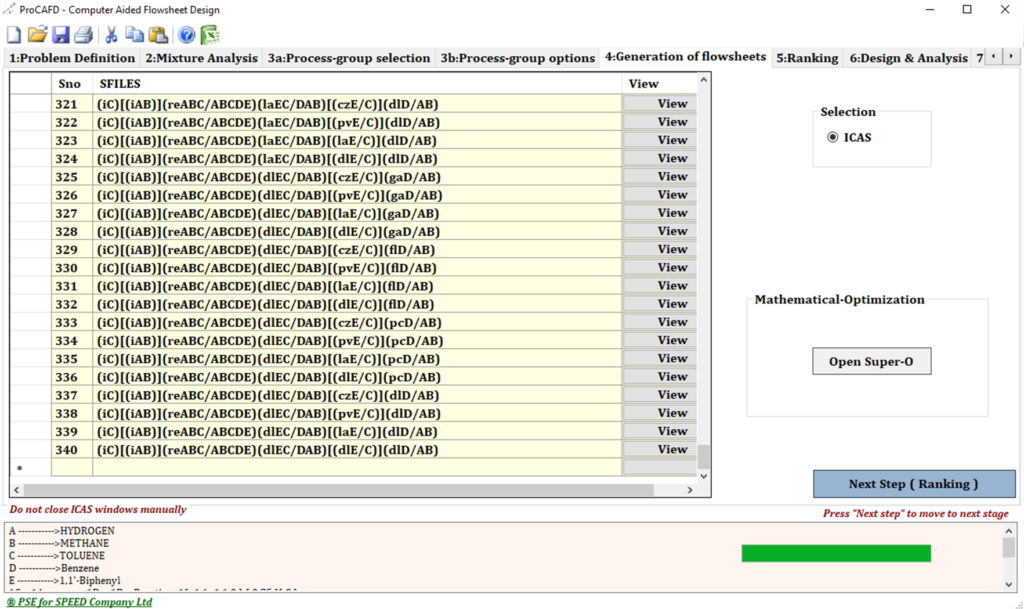Open a file with folder icon
The width and height of the screenshot is (1024, 609).
click(x=37, y=35)
